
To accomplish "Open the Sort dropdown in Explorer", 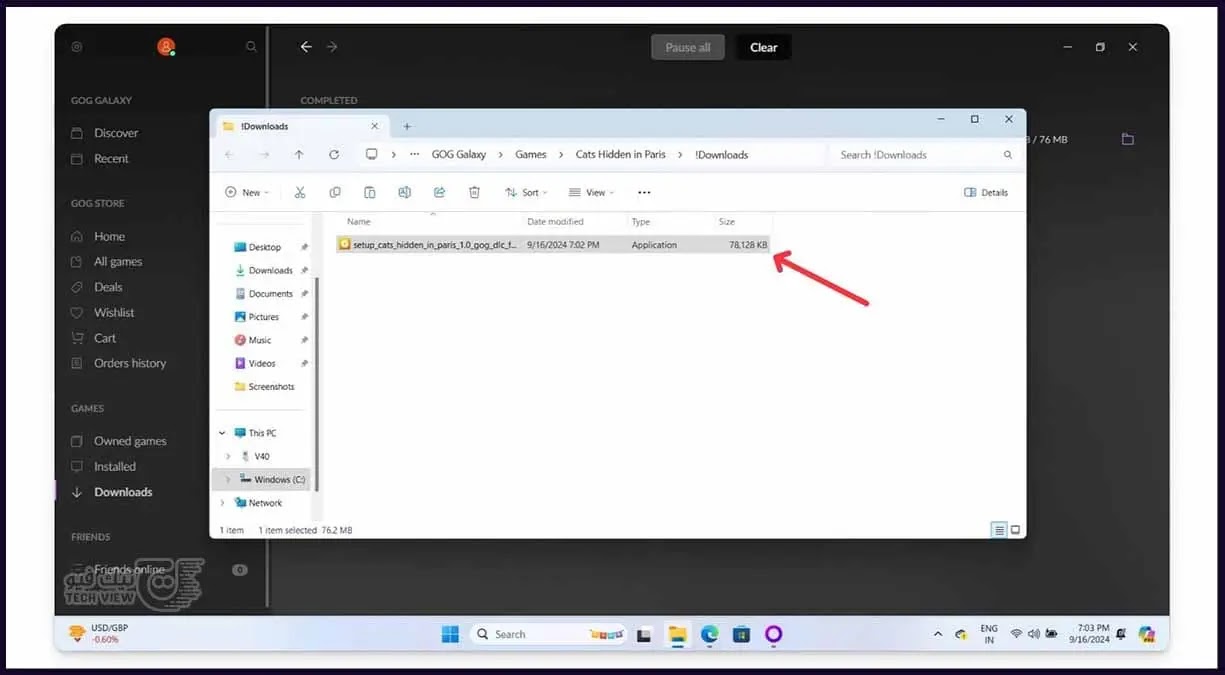I will pyautogui.click(x=525, y=192).
